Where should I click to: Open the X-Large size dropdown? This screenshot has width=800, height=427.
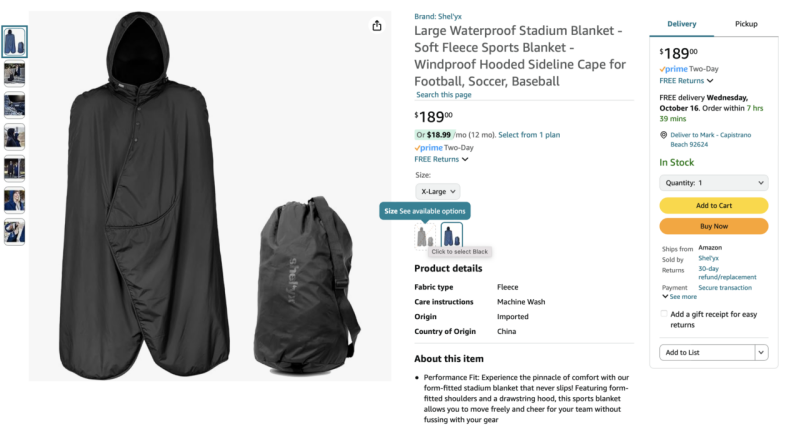438,191
